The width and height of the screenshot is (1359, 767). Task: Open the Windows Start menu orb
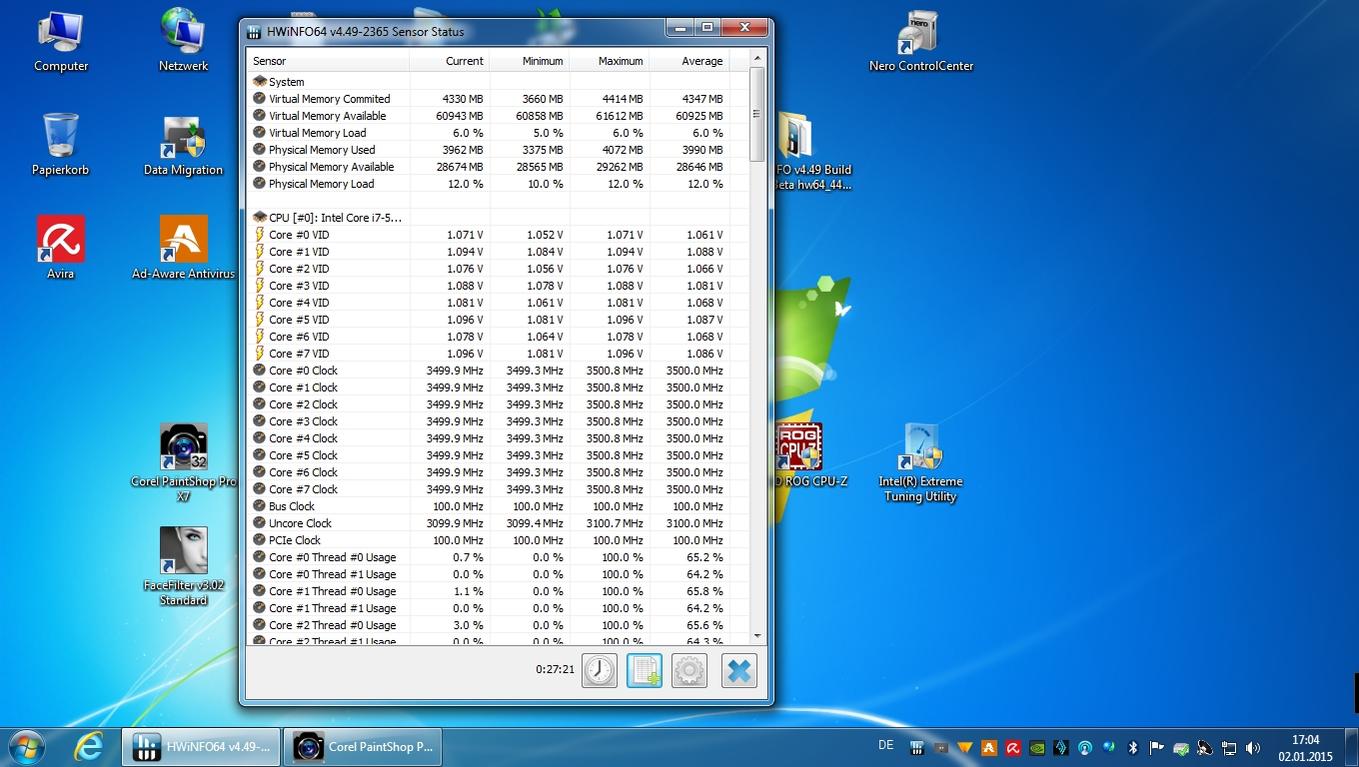[x=26, y=746]
